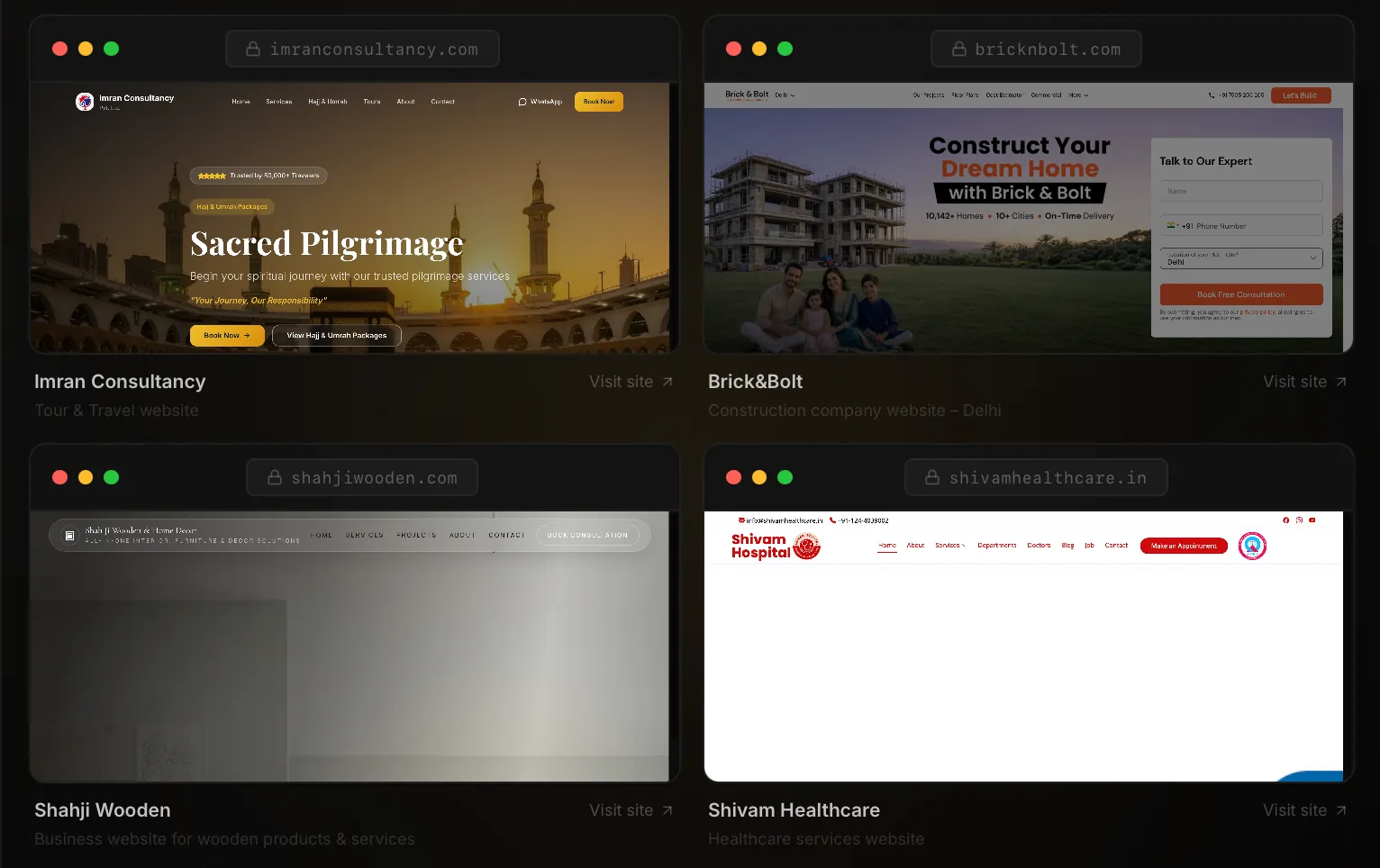Viewport: 1380px width, 868px height.
Task: Expand the Services dropdown in the Shivam Hospital menu
Action: point(950,546)
